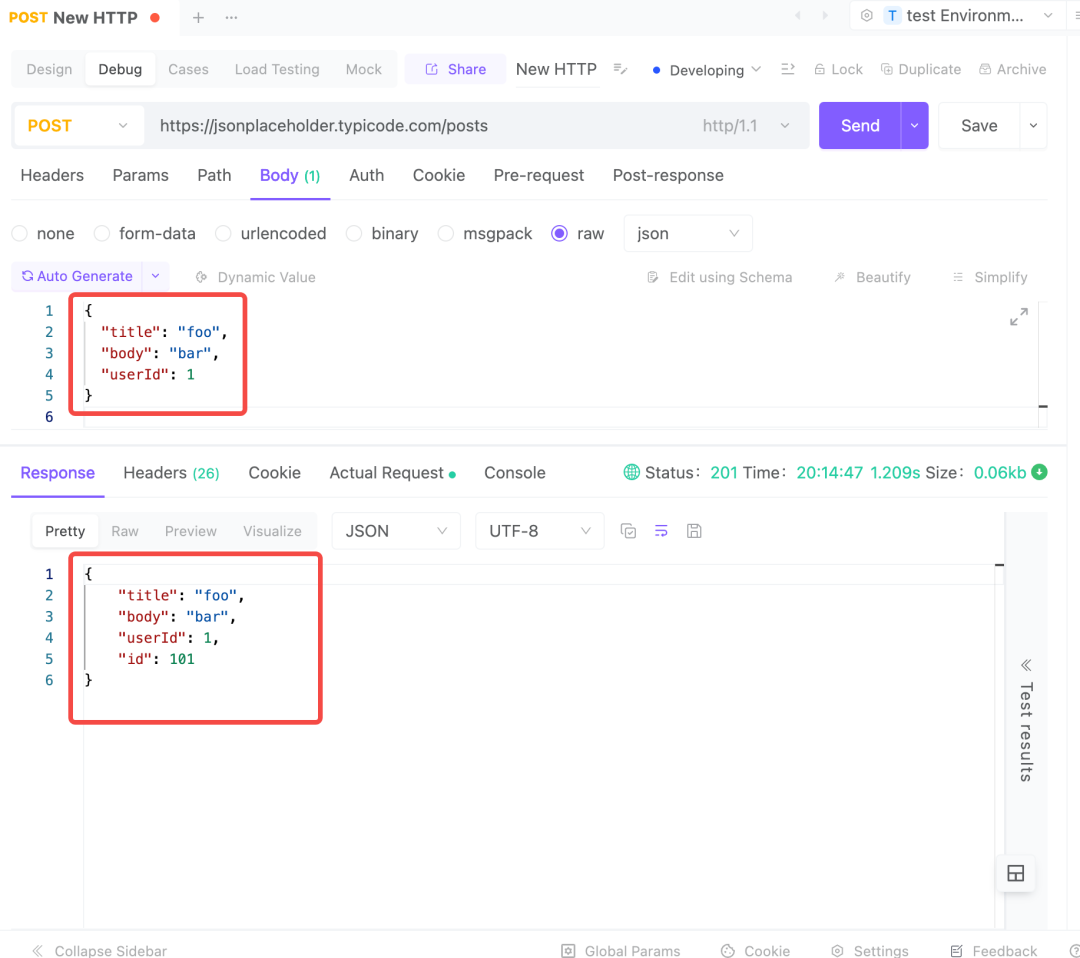
Task: Select the raw radio button
Action: point(559,233)
